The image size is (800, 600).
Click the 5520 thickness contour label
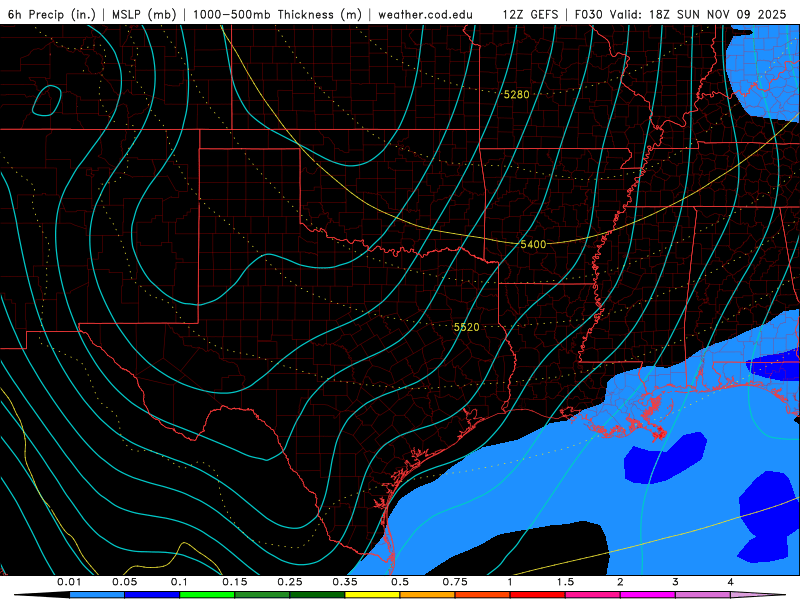pos(466,327)
